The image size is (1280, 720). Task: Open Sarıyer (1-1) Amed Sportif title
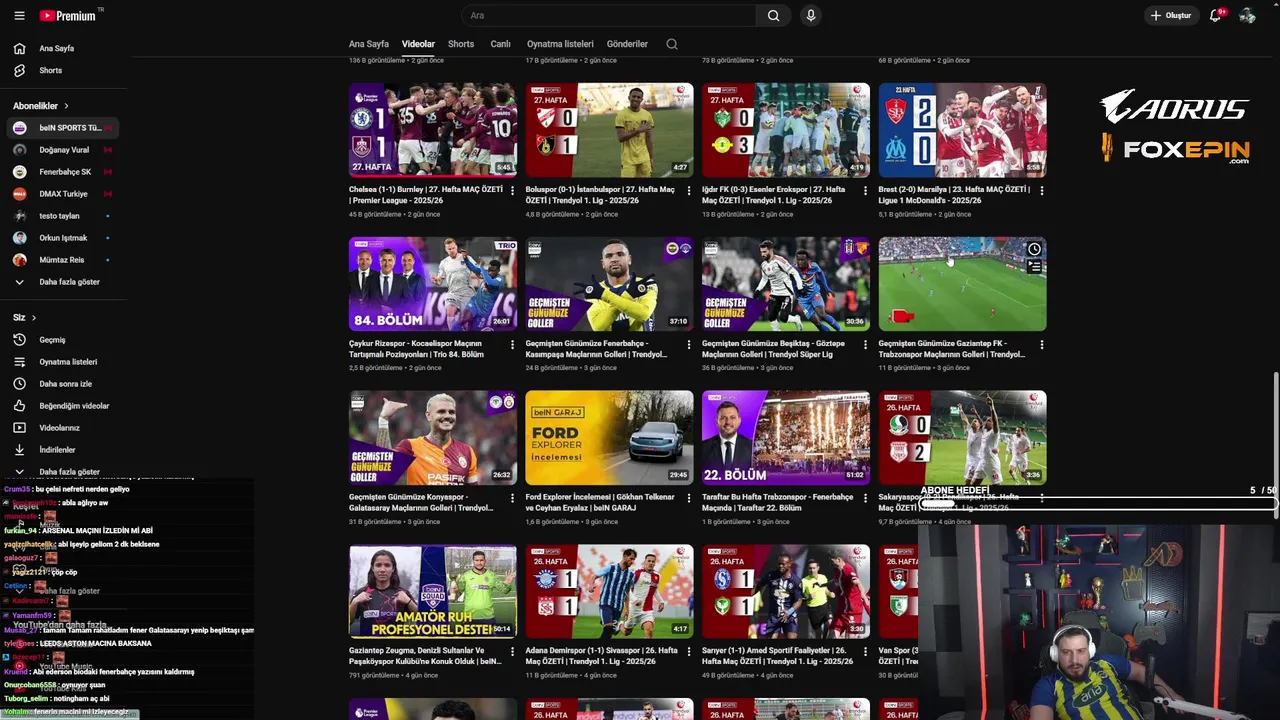point(779,656)
